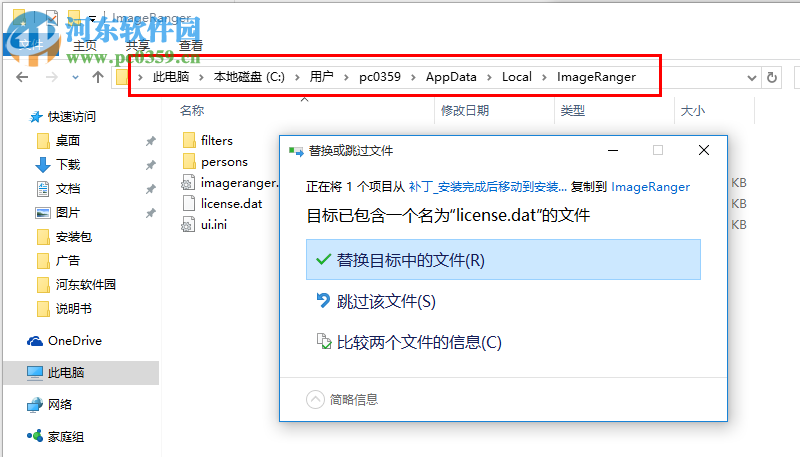Expand chevron after 本地磁盘 (C:)
This screenshot has height=457, width=800.
point(297,78)
